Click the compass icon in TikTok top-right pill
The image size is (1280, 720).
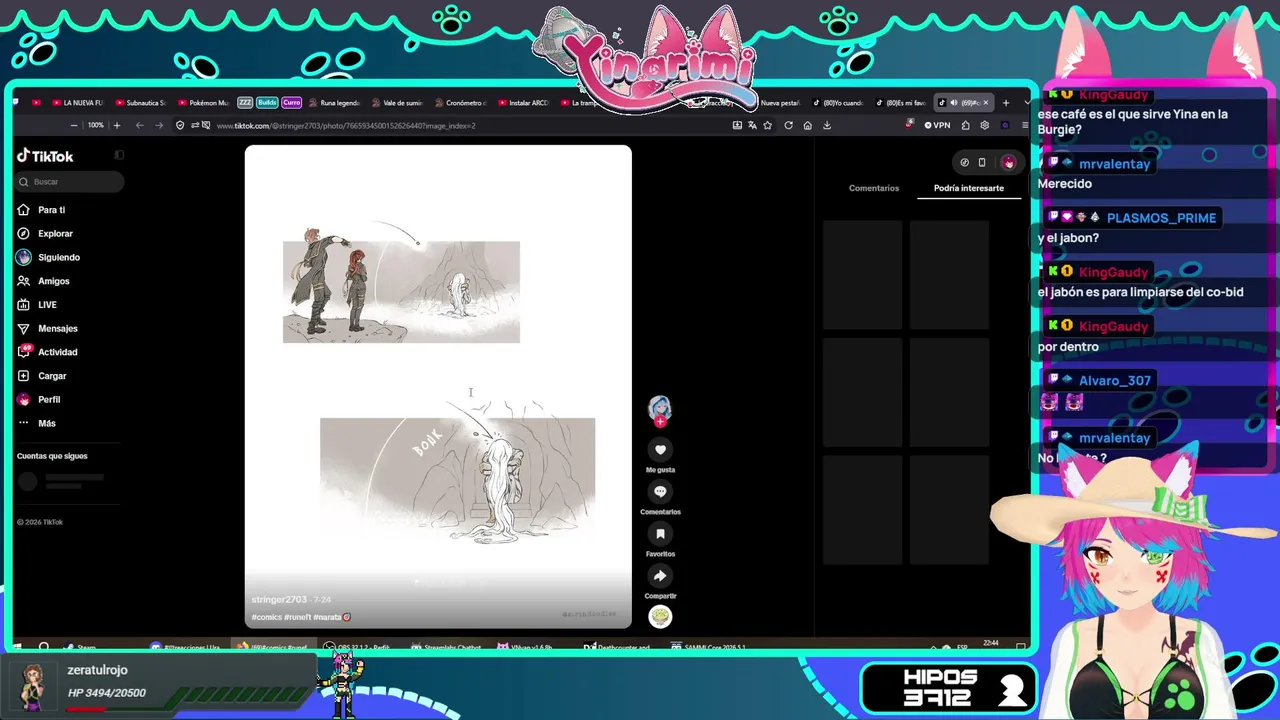tap(964, 162)
